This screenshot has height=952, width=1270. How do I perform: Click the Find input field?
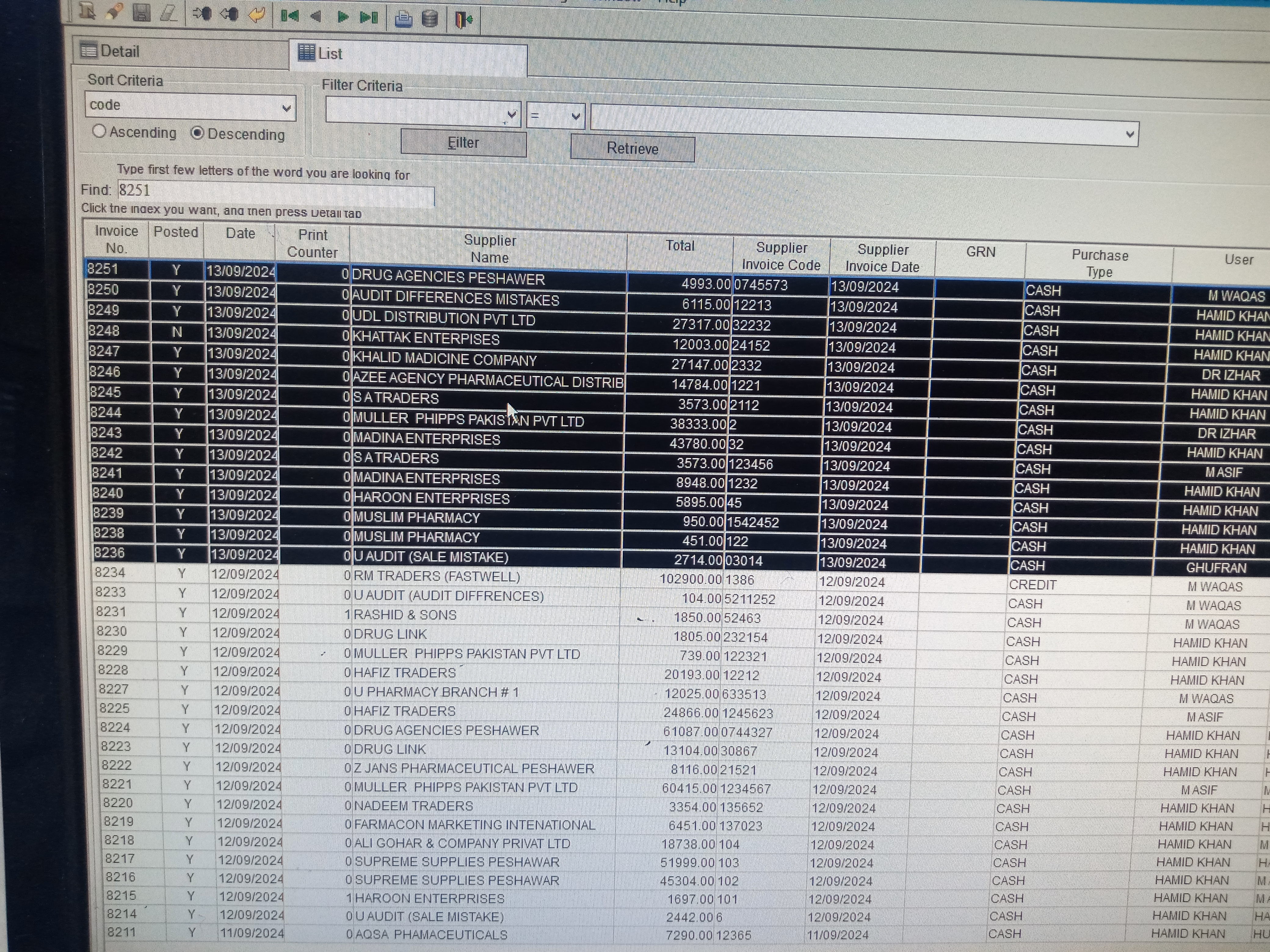276,192
